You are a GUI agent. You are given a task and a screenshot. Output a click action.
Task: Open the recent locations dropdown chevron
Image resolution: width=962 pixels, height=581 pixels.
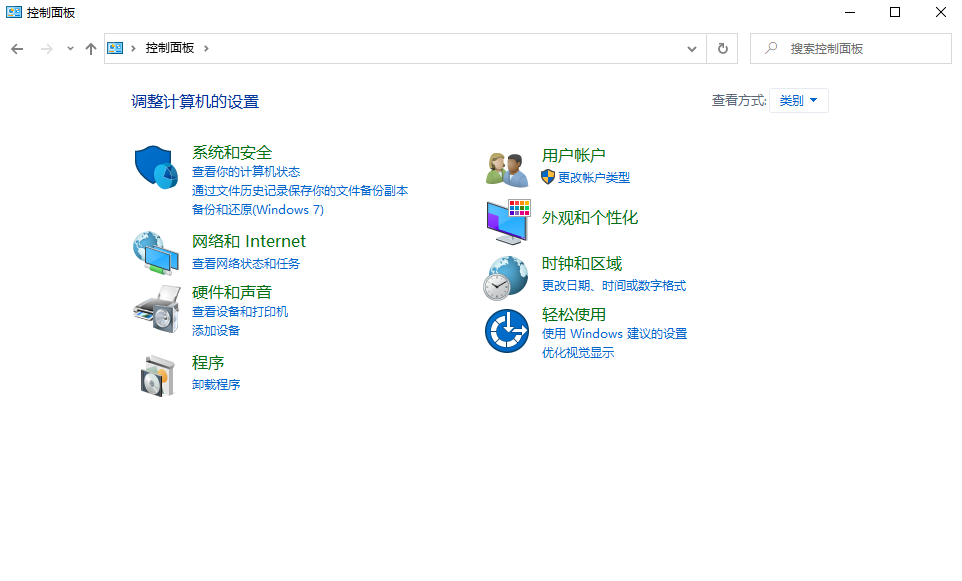click(70, 48)
